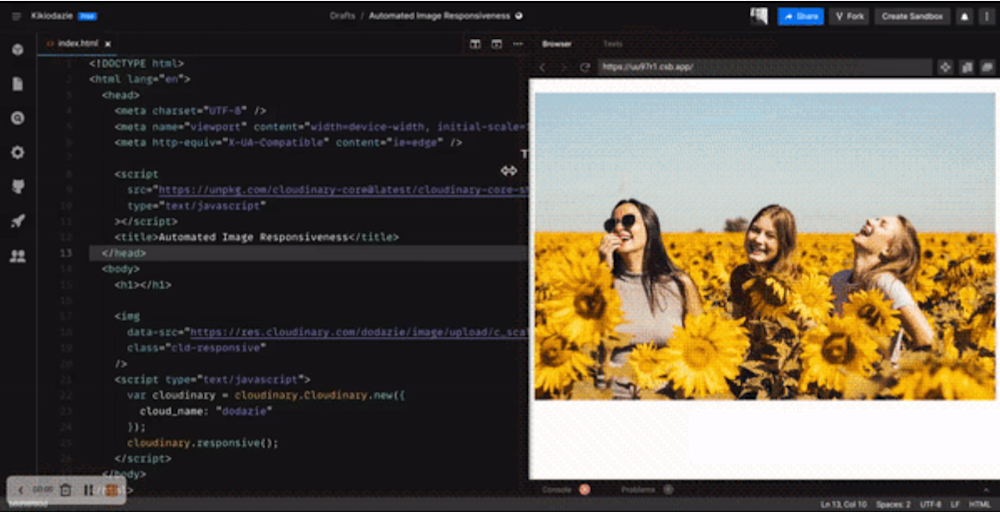Click the Automated Image Responsiveness sandbox title
Screen dimensions: 1000x512
click(439, 16)
